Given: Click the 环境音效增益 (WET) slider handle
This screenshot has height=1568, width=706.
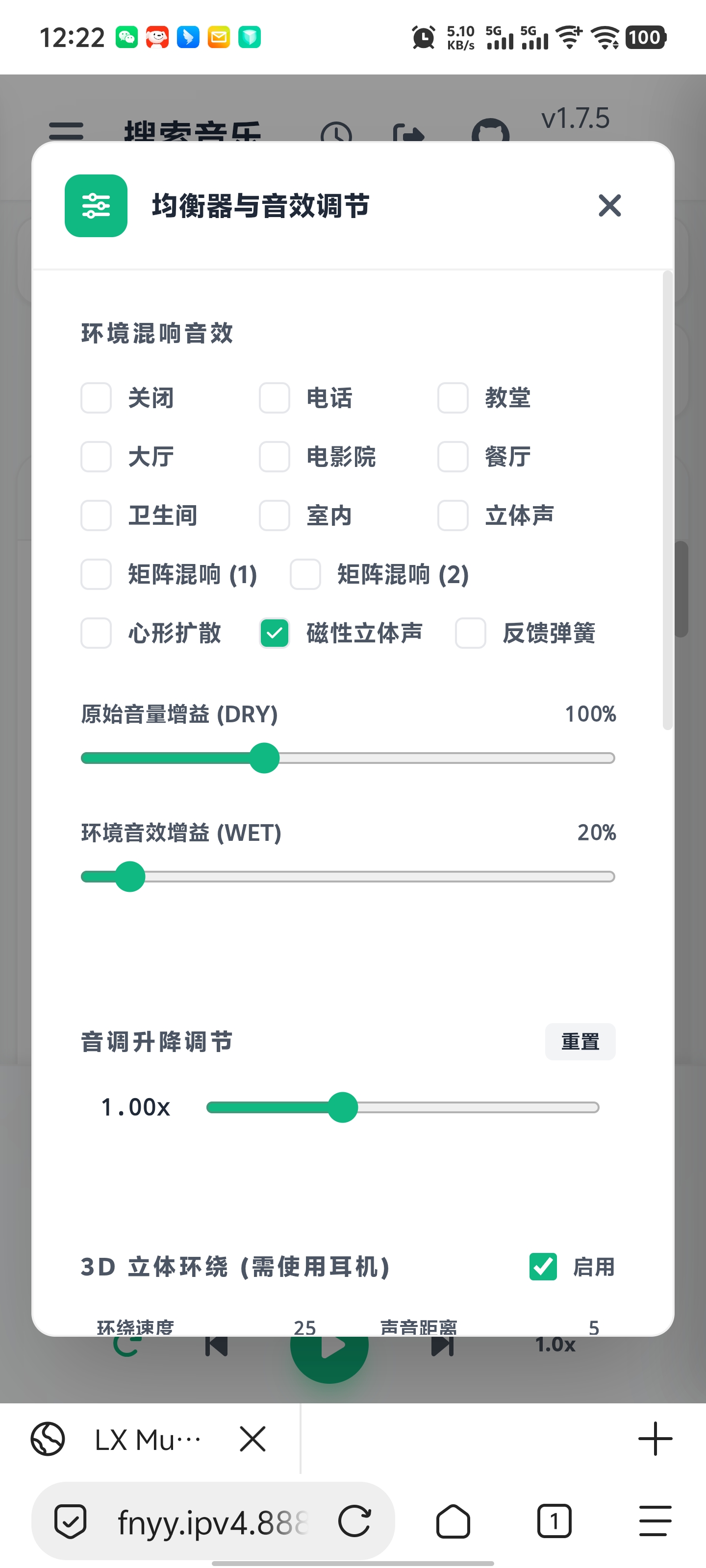Looking at the screenshot, I should click(130, 877).
